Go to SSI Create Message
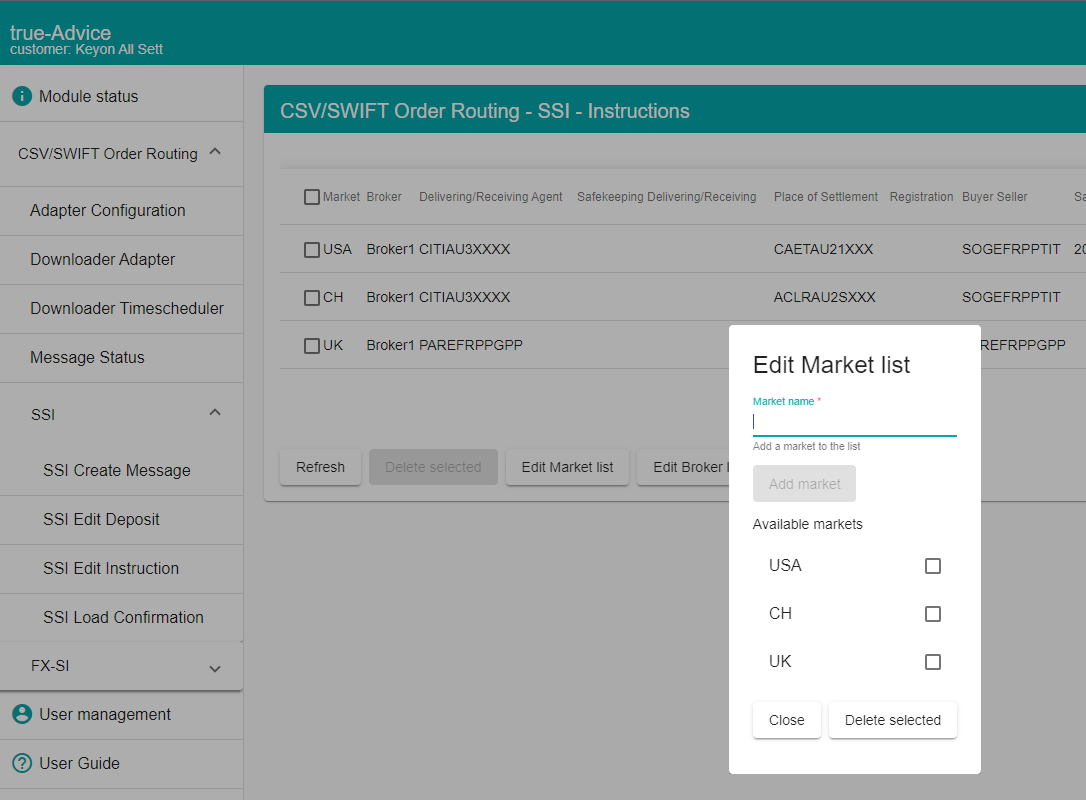 [121, 470]
